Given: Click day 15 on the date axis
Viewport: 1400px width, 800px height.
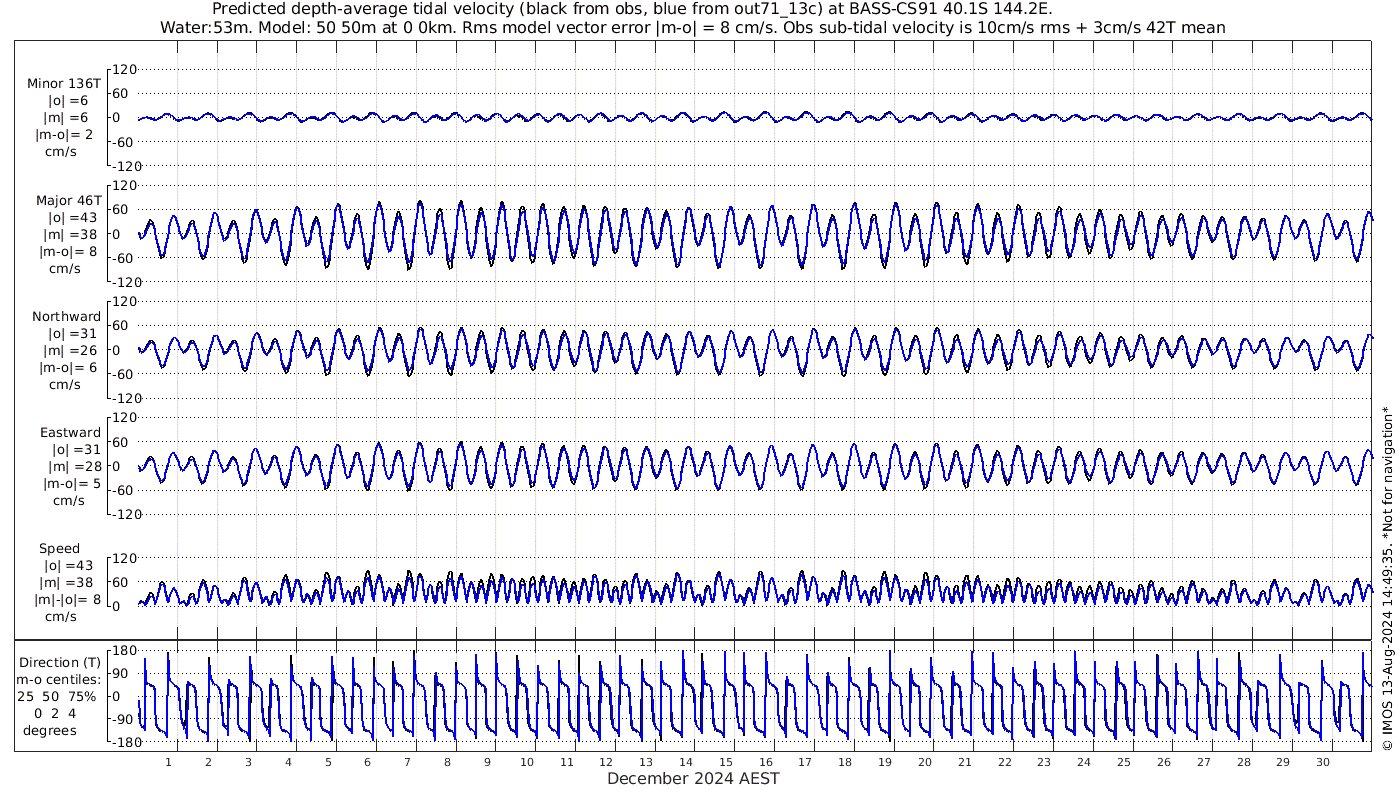Looking at the screenshot, I should coord(726,762).
